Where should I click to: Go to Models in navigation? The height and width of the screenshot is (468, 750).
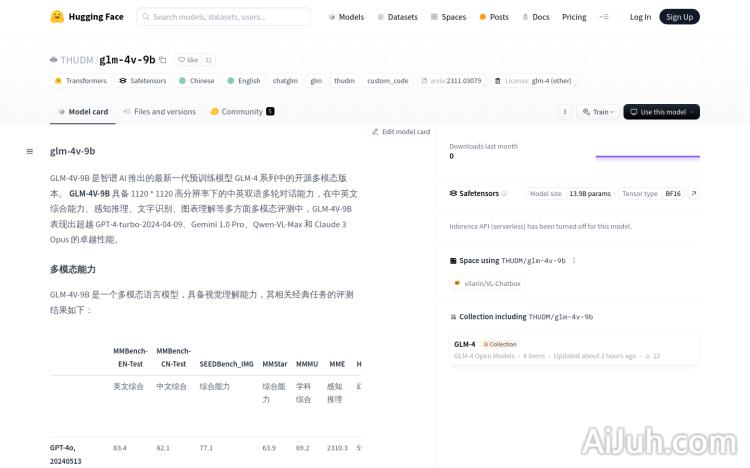pos(346,17)
